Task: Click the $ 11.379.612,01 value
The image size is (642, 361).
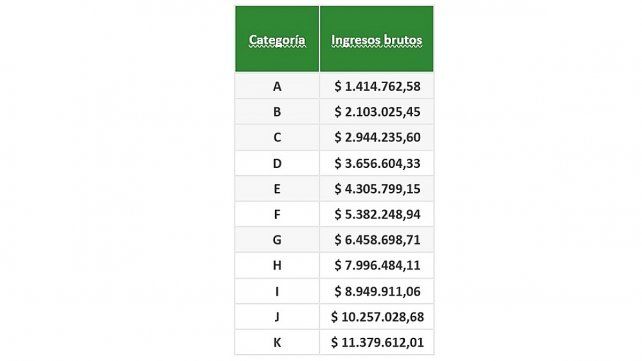Action: click(377, 342)
